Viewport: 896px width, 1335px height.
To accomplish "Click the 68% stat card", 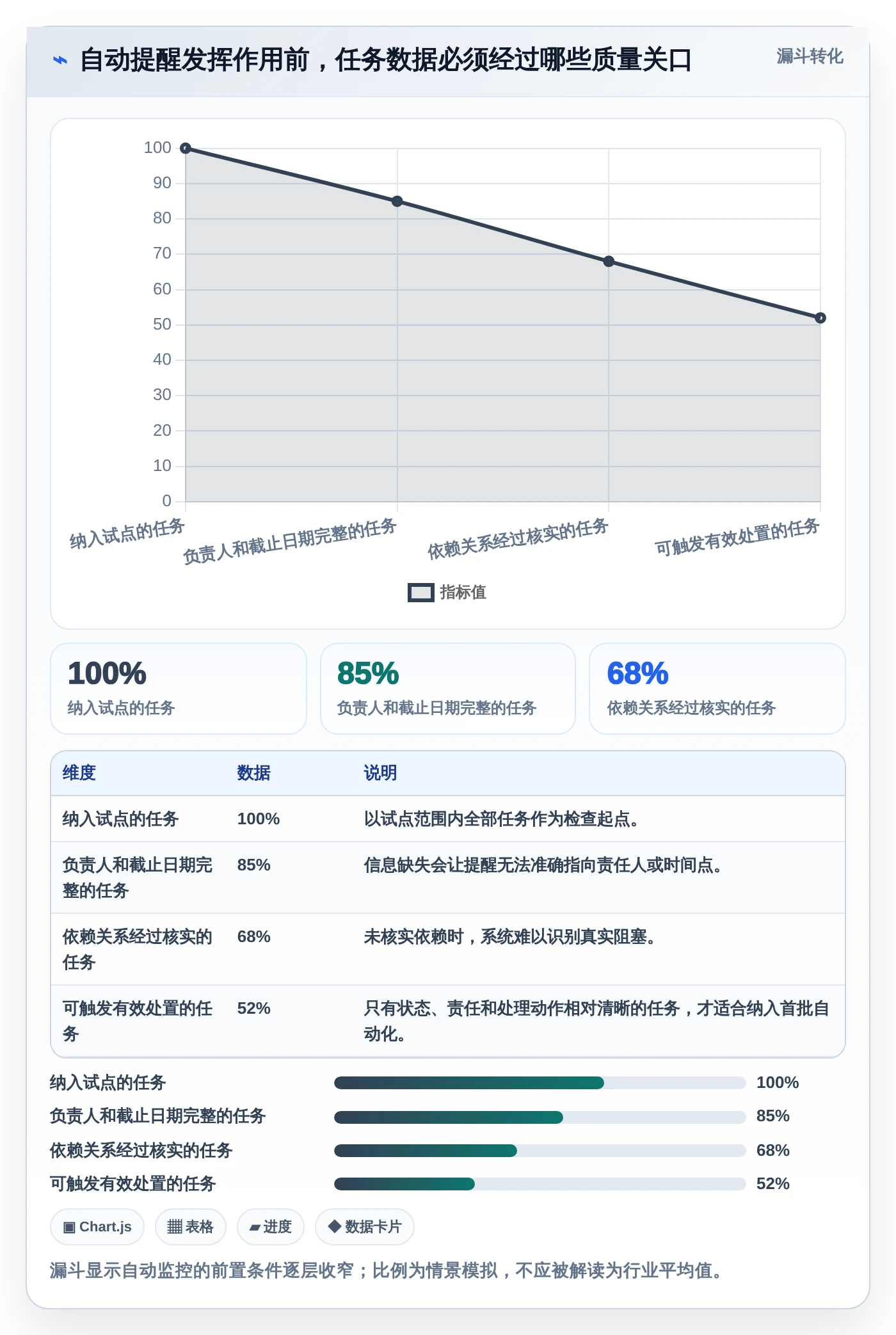I will point(717,689).
